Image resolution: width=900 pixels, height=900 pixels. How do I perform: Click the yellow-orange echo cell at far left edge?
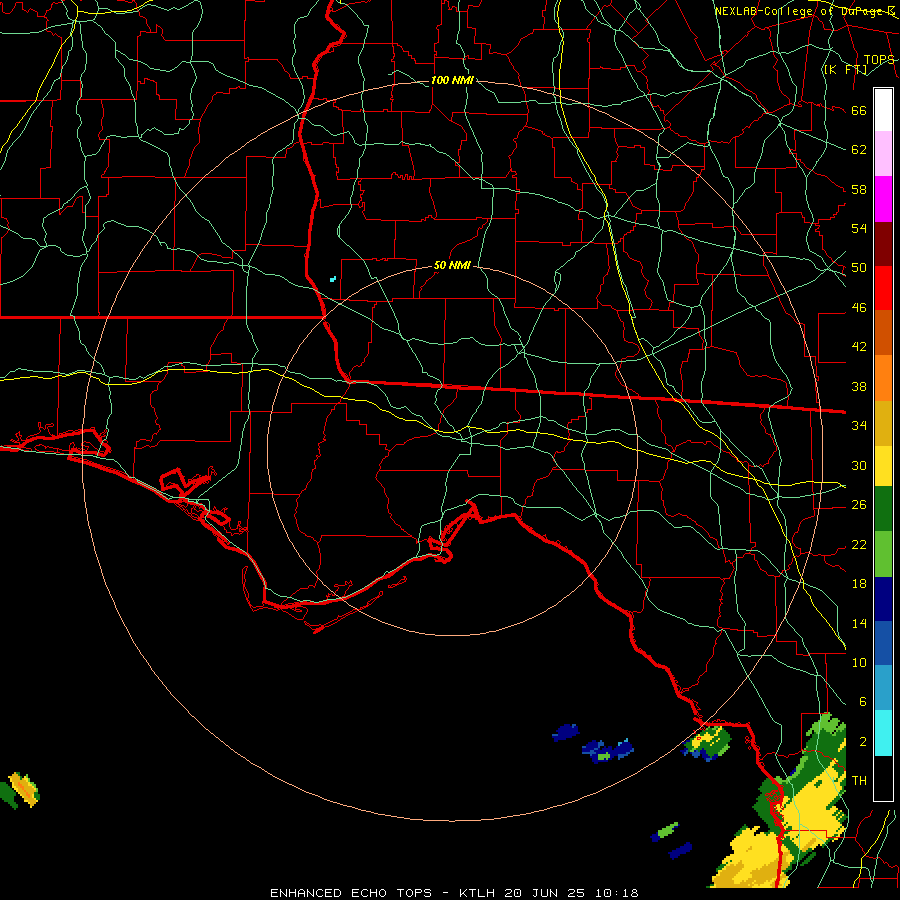click(24, 789)
